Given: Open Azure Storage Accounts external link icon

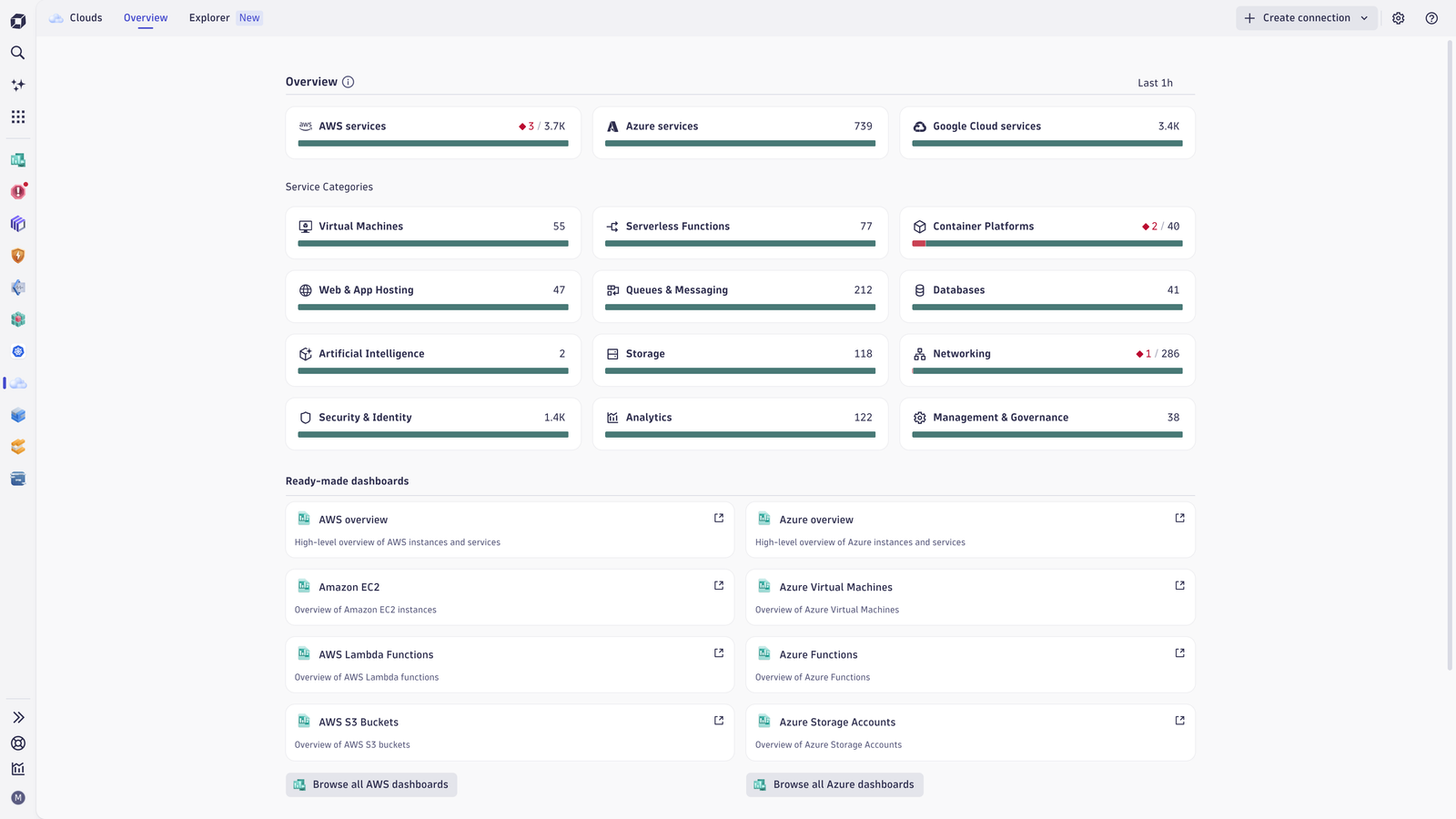Looking at the screenshot, I should 1179,720.
